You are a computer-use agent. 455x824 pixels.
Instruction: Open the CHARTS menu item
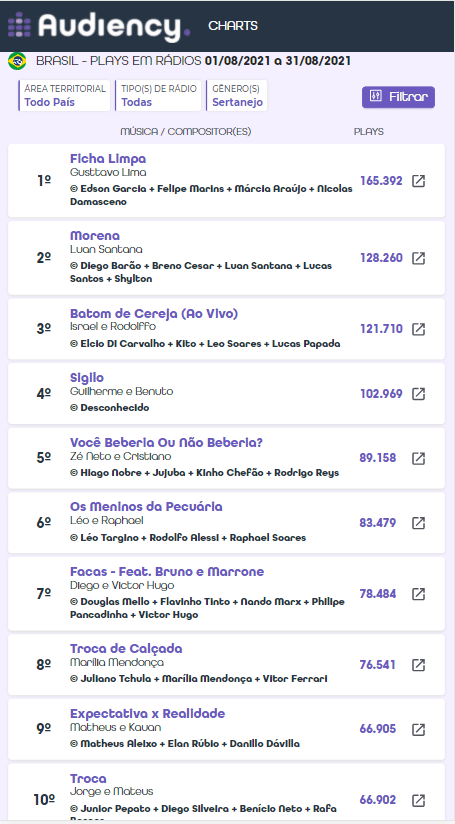(233, 26)
